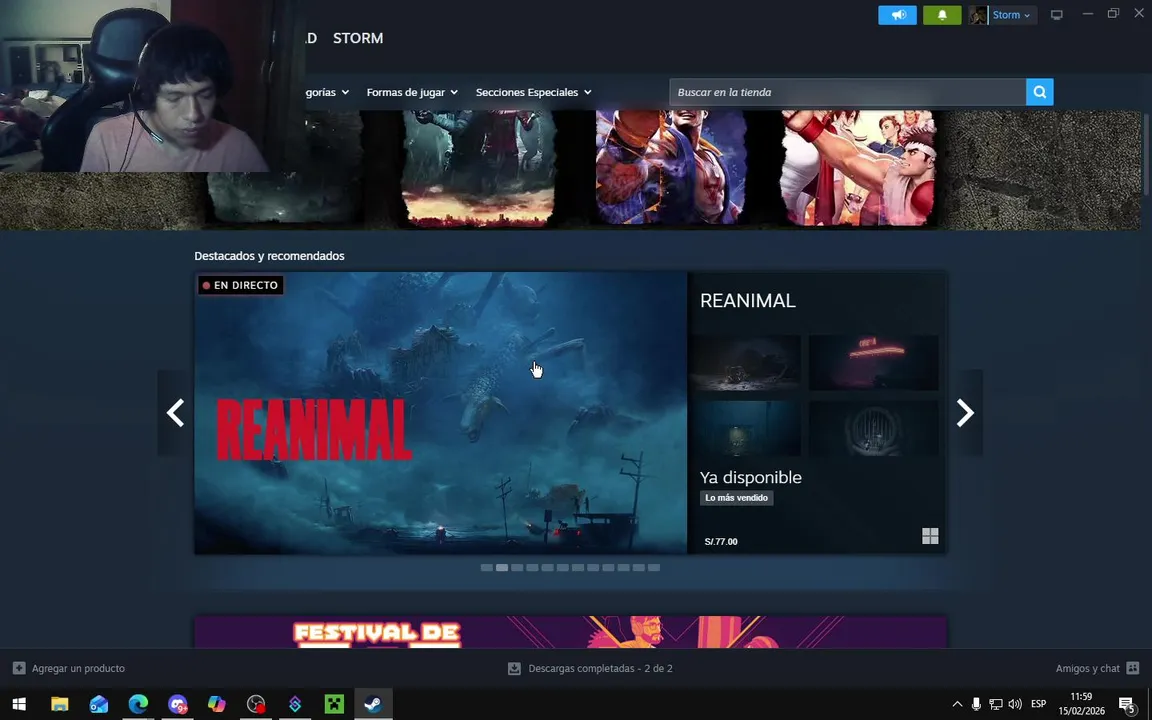
Task: Open the Ryu fighting collection banner artwork
Action: (858, 168)
